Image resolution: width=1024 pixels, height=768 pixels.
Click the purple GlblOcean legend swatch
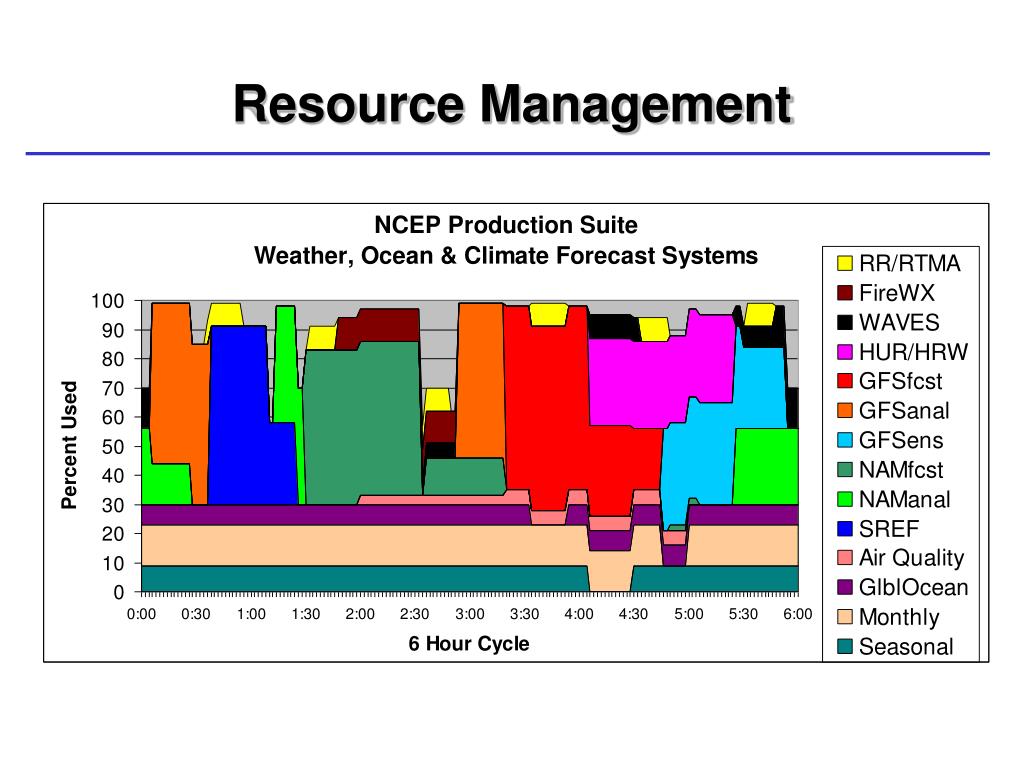pos(844,587)
